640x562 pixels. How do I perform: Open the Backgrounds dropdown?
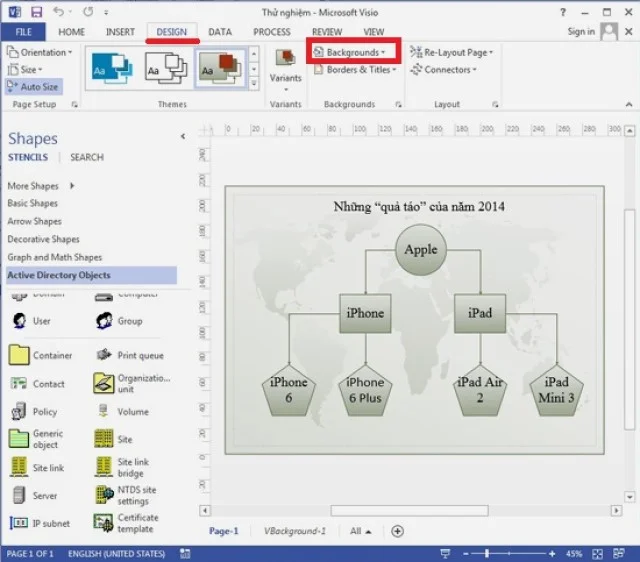coord(352,52)
